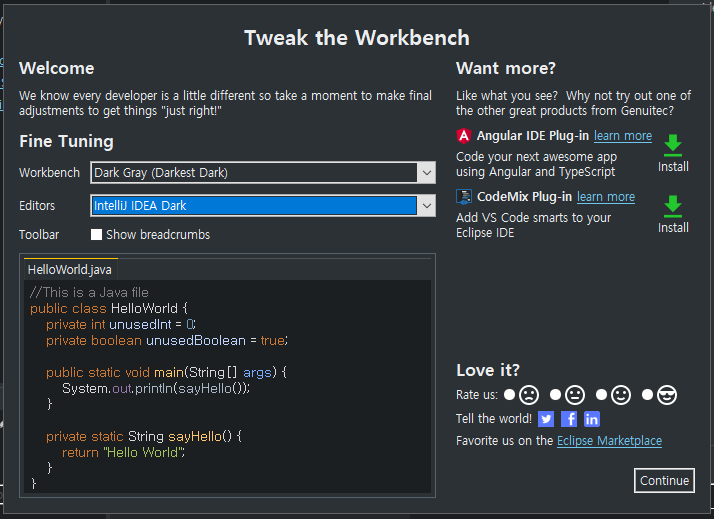Select the frowning rating radio button
714x519 pixels.
click(510, 394)
